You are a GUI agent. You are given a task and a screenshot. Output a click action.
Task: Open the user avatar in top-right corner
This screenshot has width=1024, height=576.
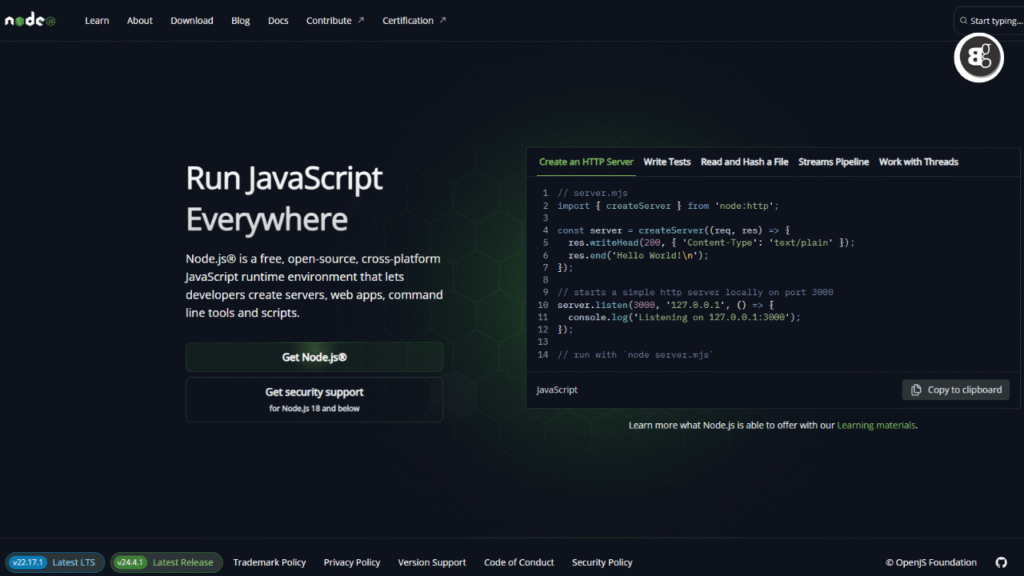click(978, 57)
